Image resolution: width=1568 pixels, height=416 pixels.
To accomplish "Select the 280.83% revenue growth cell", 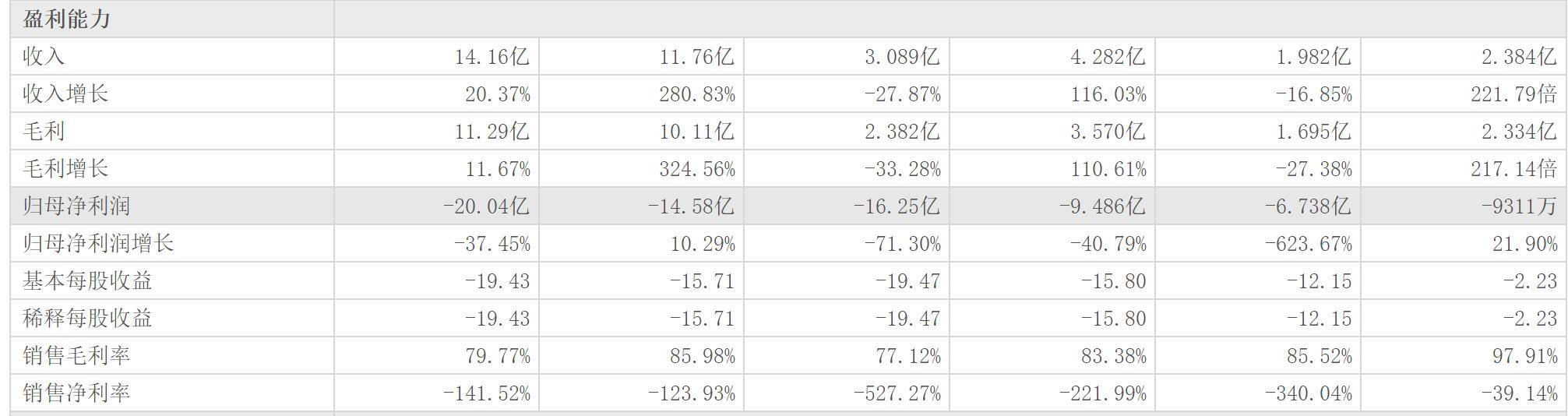I will pos(696,94).
